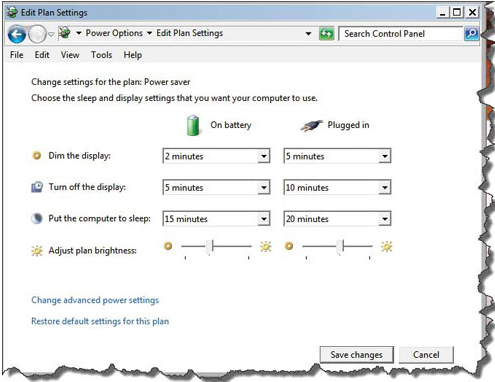The image size is (495, 382).
Task: Click the sun icon beside Adjust plan brightness
Action: click(x=37, y=250)
